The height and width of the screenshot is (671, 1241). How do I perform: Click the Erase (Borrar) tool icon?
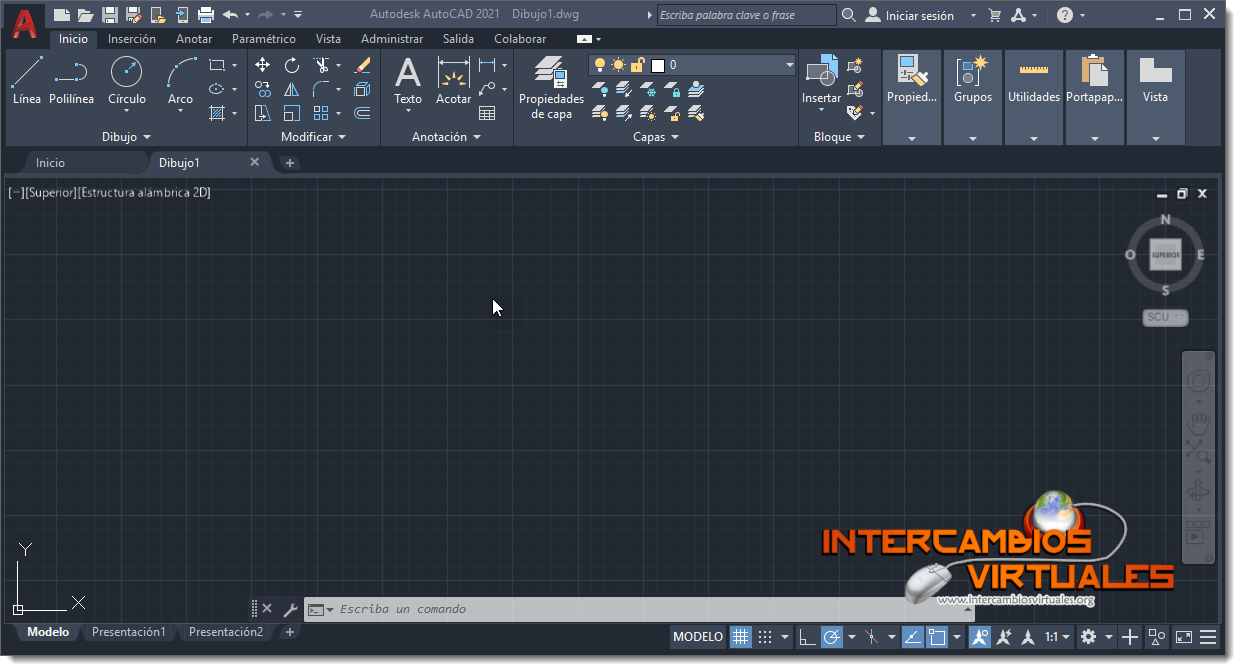pos(362,65)
